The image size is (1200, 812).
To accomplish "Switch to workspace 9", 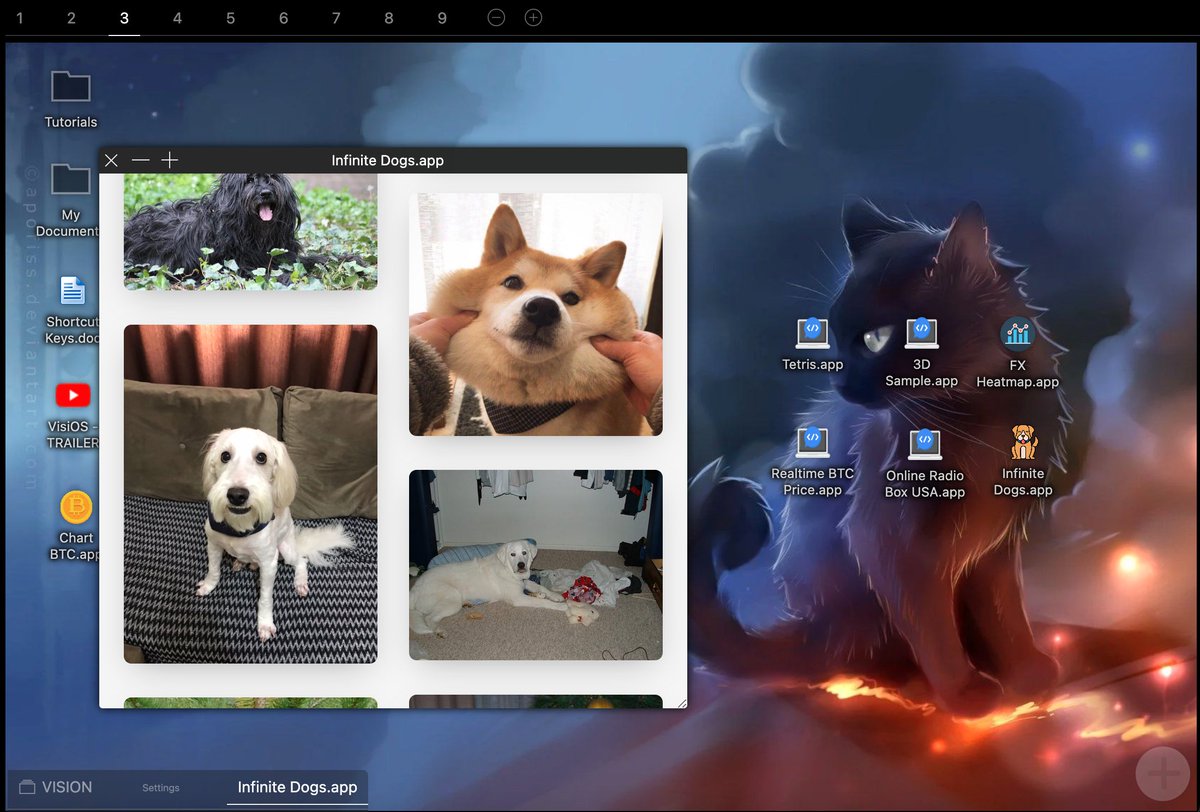I will pyautogui.click(x=442, y=18).
